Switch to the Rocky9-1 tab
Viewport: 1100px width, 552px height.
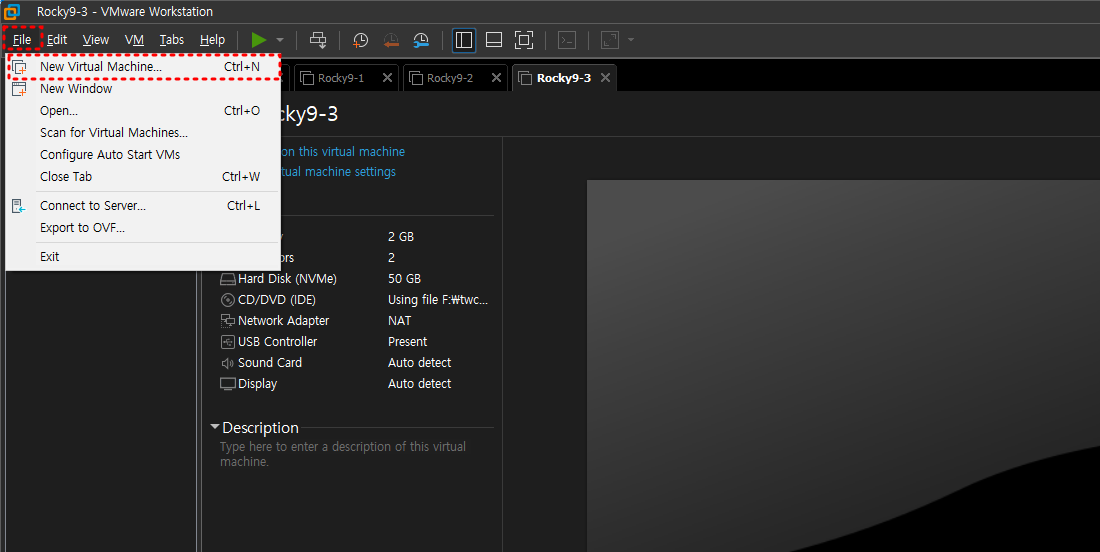pyautogui.click(x=341, y=78)
